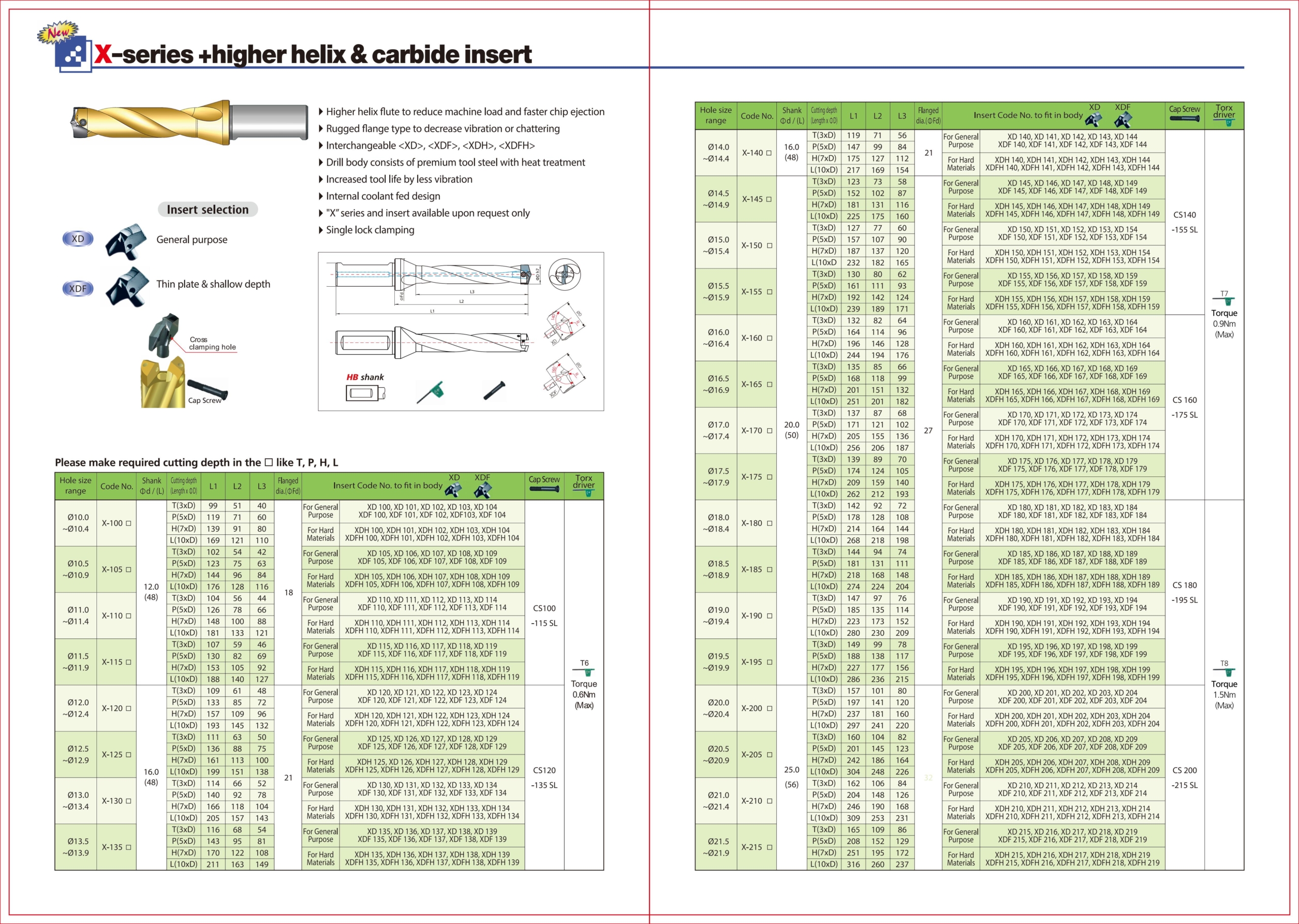This screenshot has height=924, width=1299.
Task: Click the HB shank outline diagram
Action: (x=365, y=393)
